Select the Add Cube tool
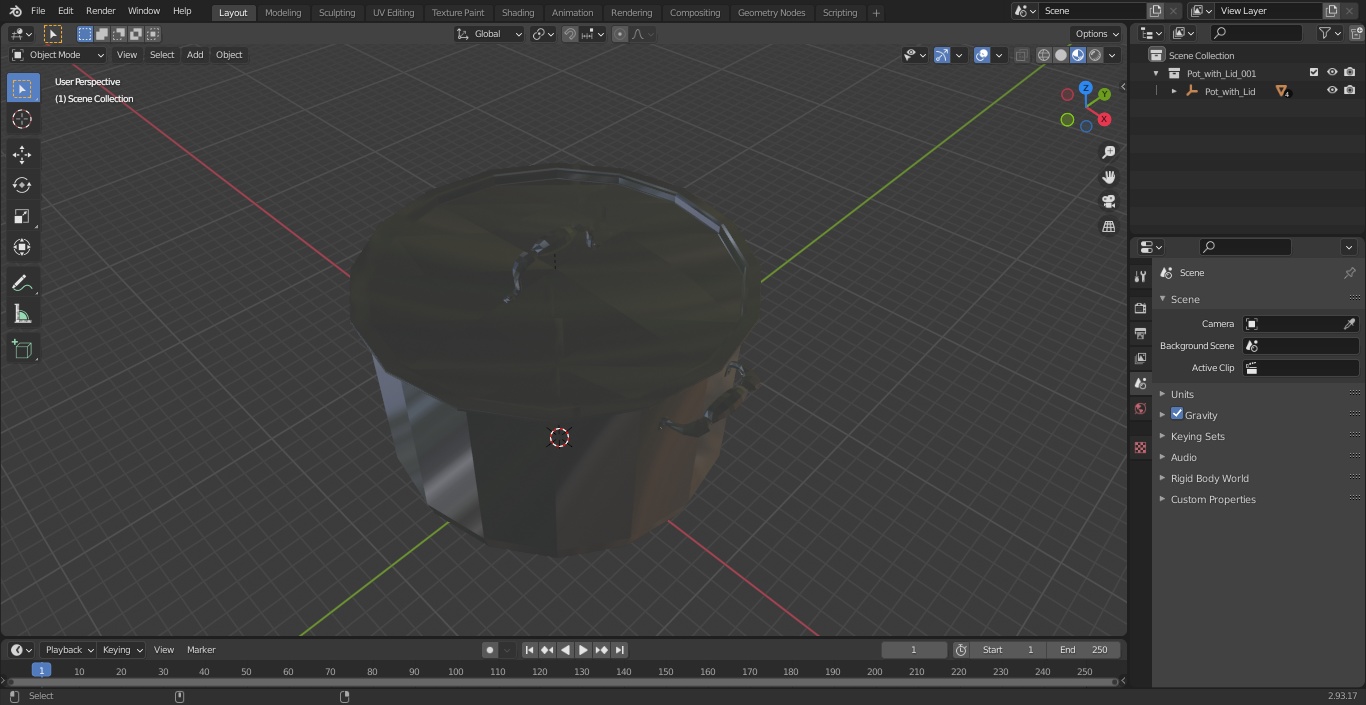Screen dimensions: 1366x705 (22, 349)
